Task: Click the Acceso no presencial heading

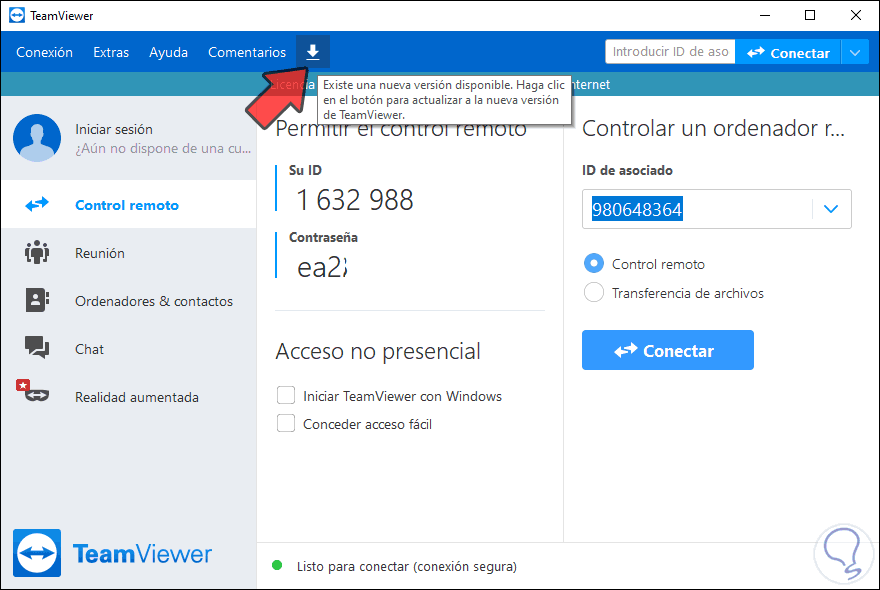Action: pos(378,351)
